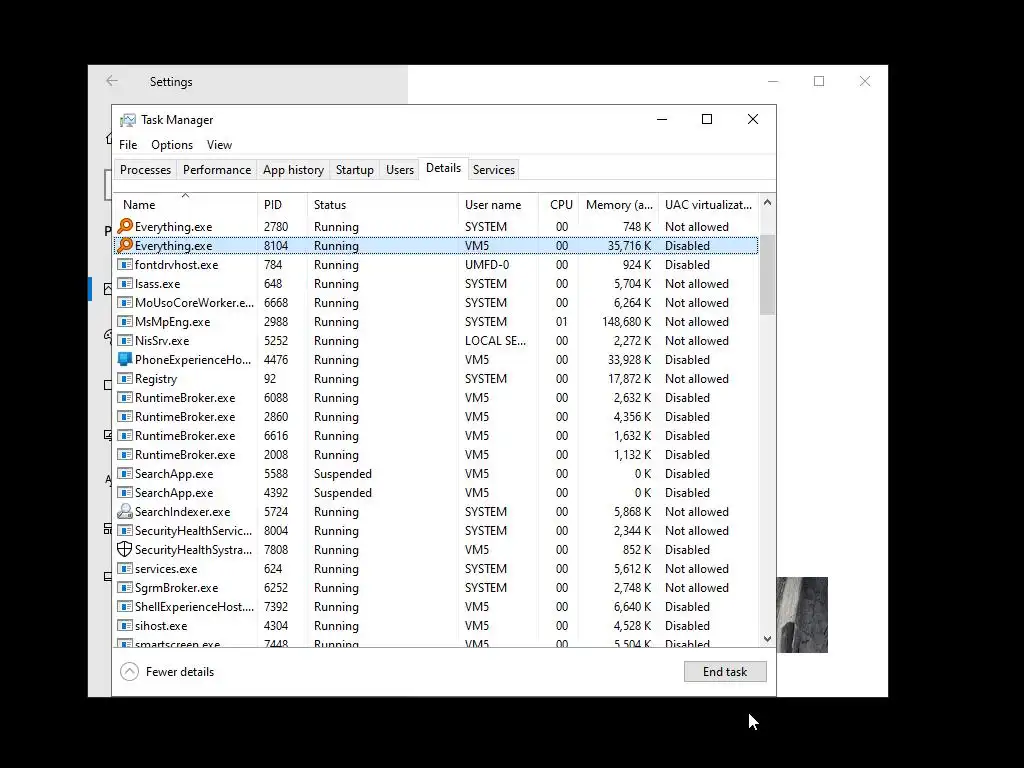Go back using the Settings window arrow

pos(112,81)
